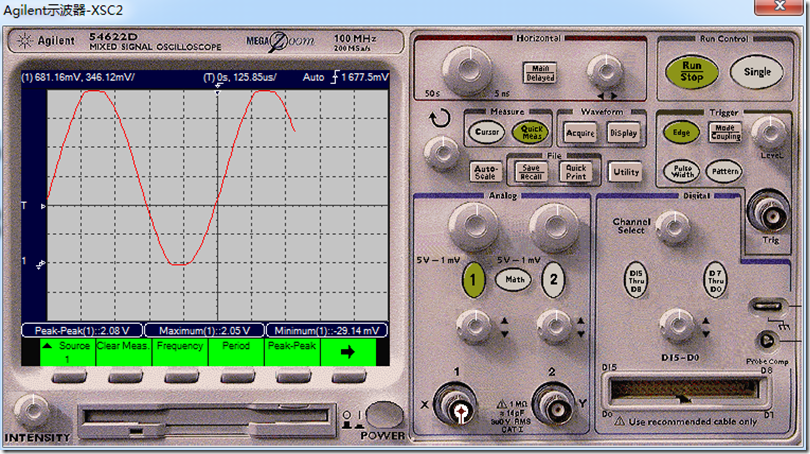Open the Utility menu
Viewport: 810px width, 454px height.
click(x=626, y=172)
